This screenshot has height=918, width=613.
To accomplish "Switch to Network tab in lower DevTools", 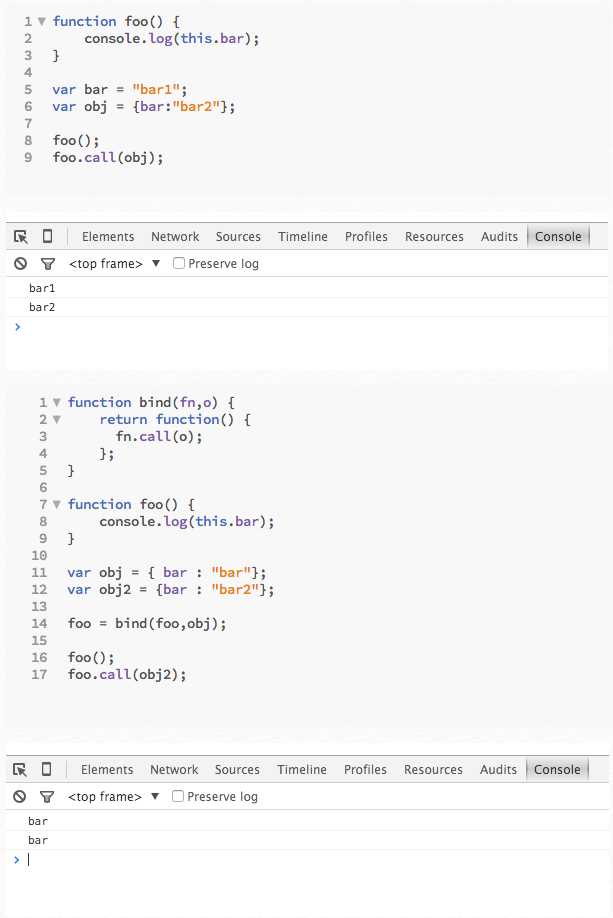I will [x=174, y=769].
